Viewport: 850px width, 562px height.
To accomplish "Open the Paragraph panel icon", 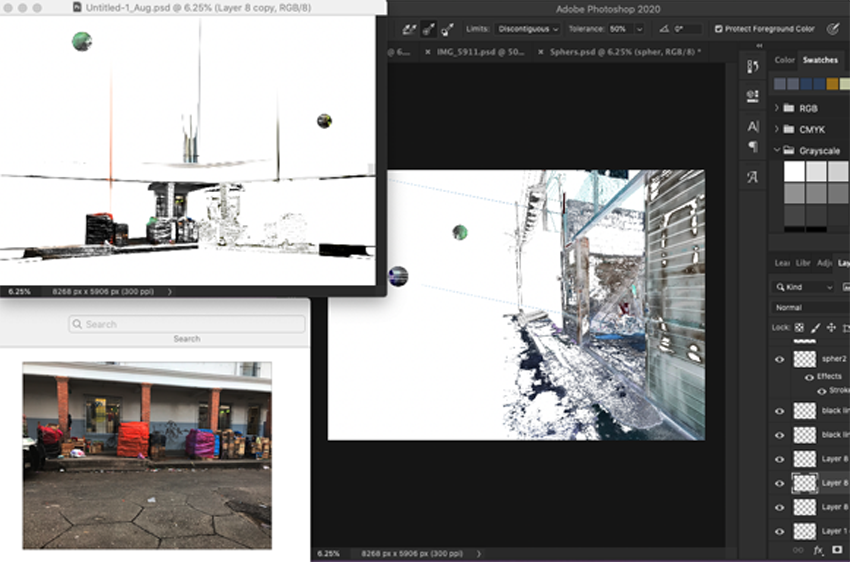I will [x=753, y=147].
